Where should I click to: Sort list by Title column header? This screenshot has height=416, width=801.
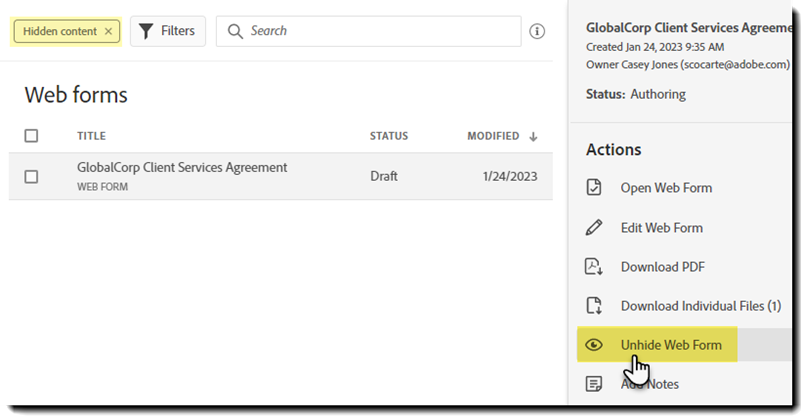(x=91, y=136)
